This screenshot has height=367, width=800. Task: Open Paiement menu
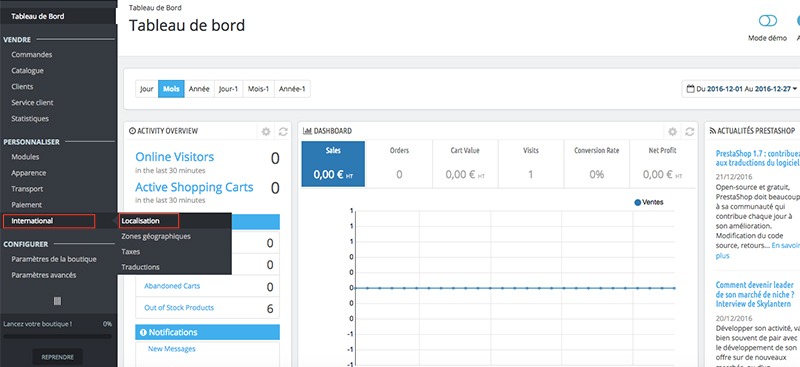click(27, 205)
